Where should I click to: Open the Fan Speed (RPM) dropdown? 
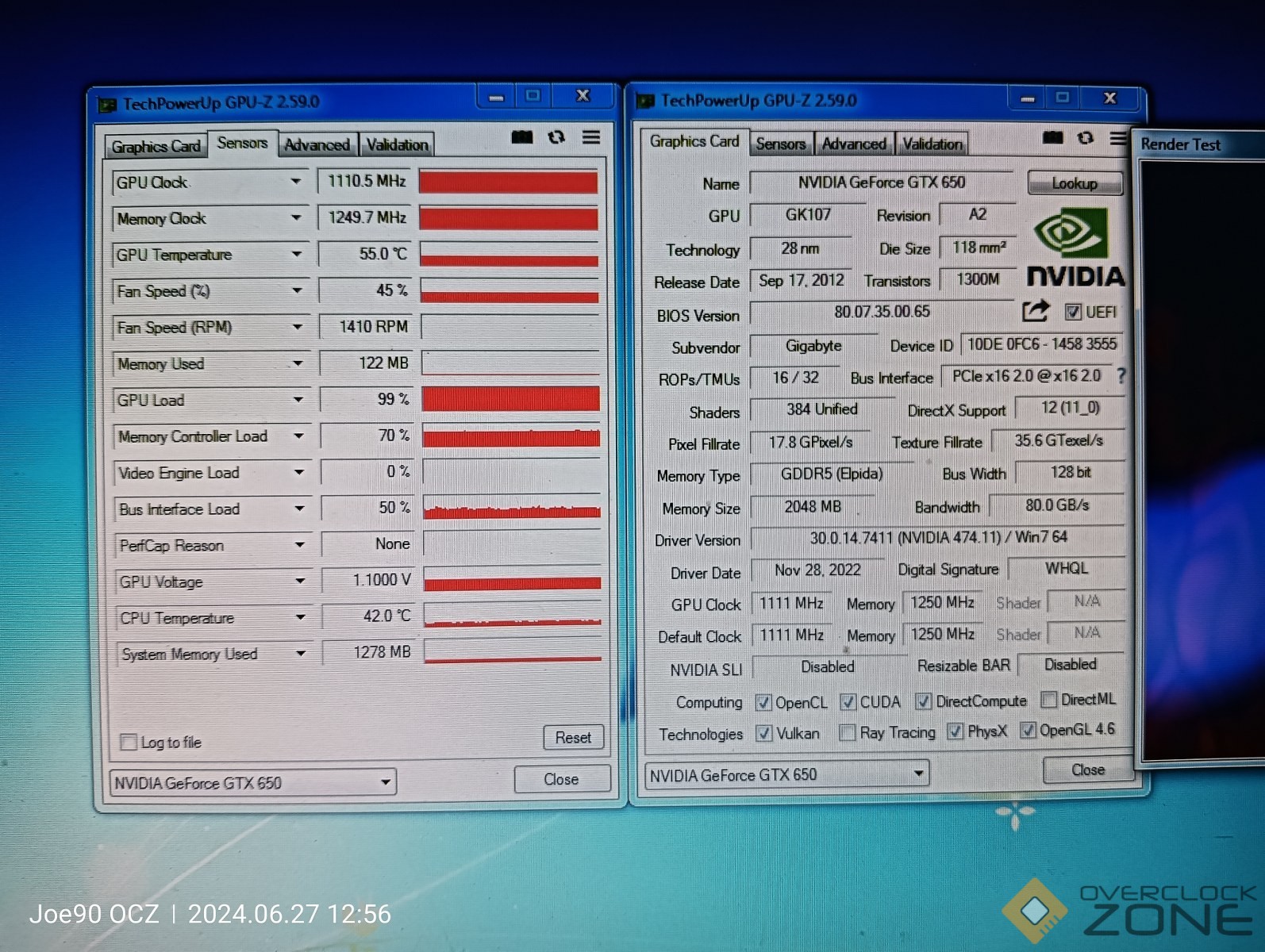click(x=298, y=327)
